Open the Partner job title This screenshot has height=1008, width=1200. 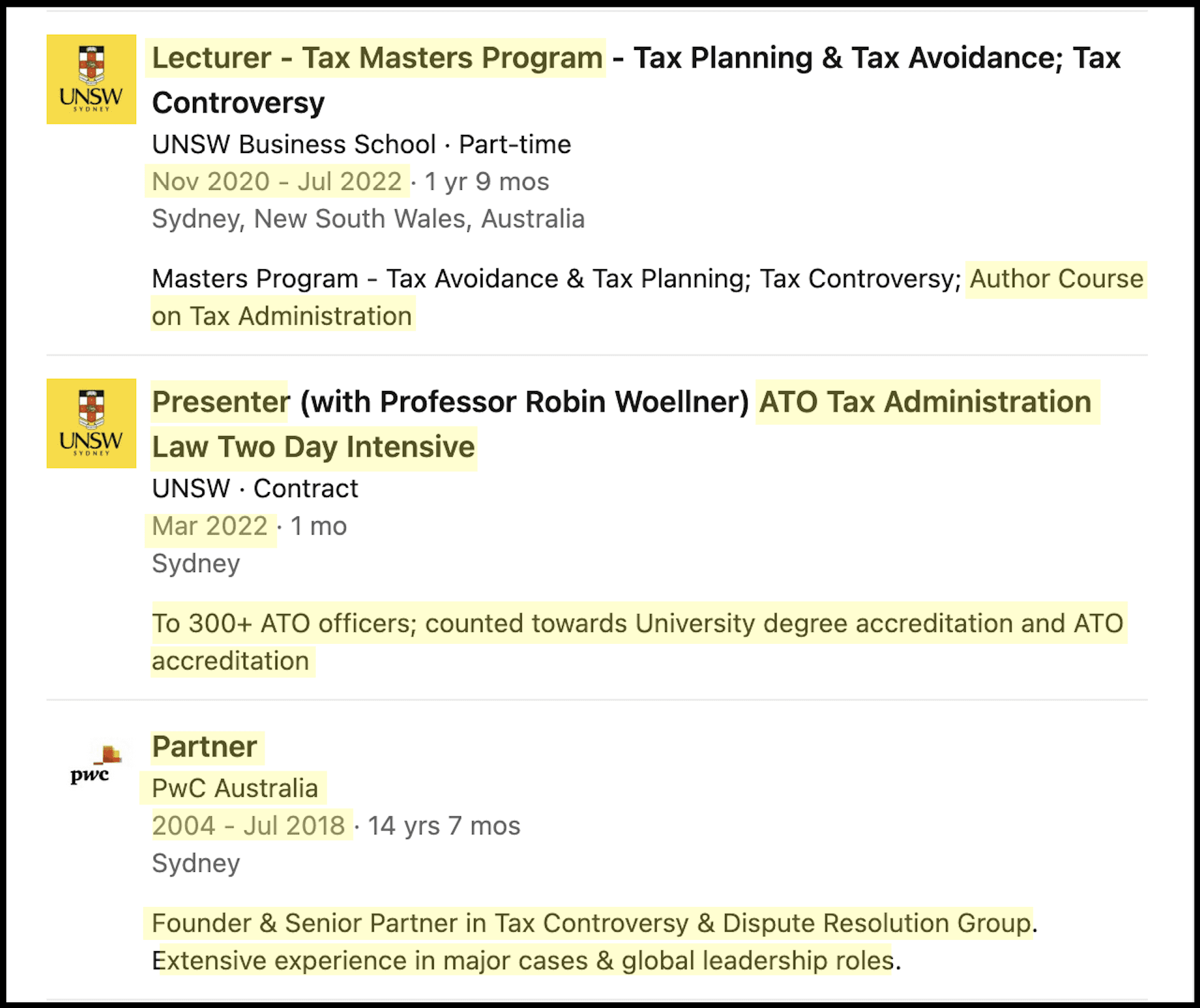coord(205,747)
